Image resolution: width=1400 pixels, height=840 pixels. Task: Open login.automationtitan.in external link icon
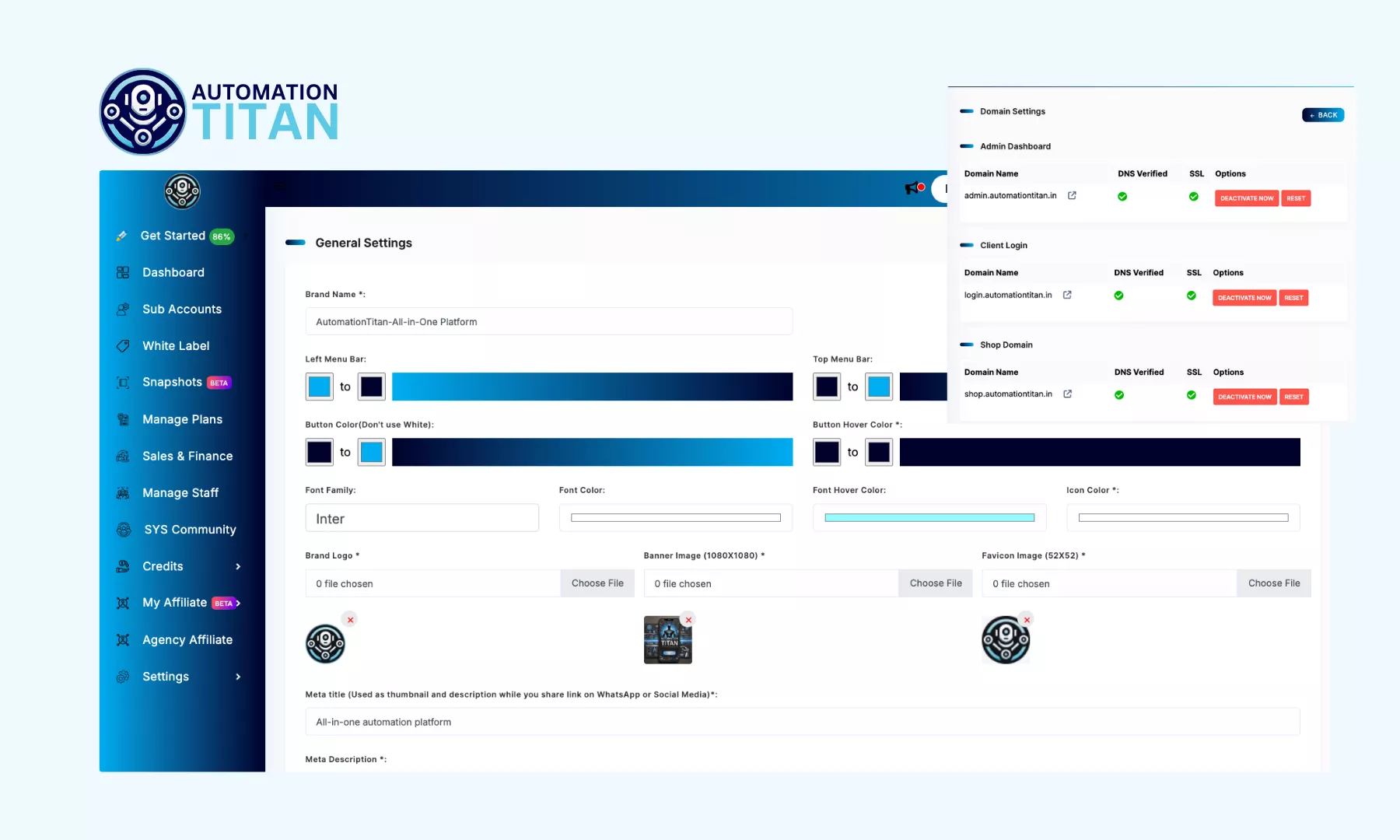click(1067, 295)
